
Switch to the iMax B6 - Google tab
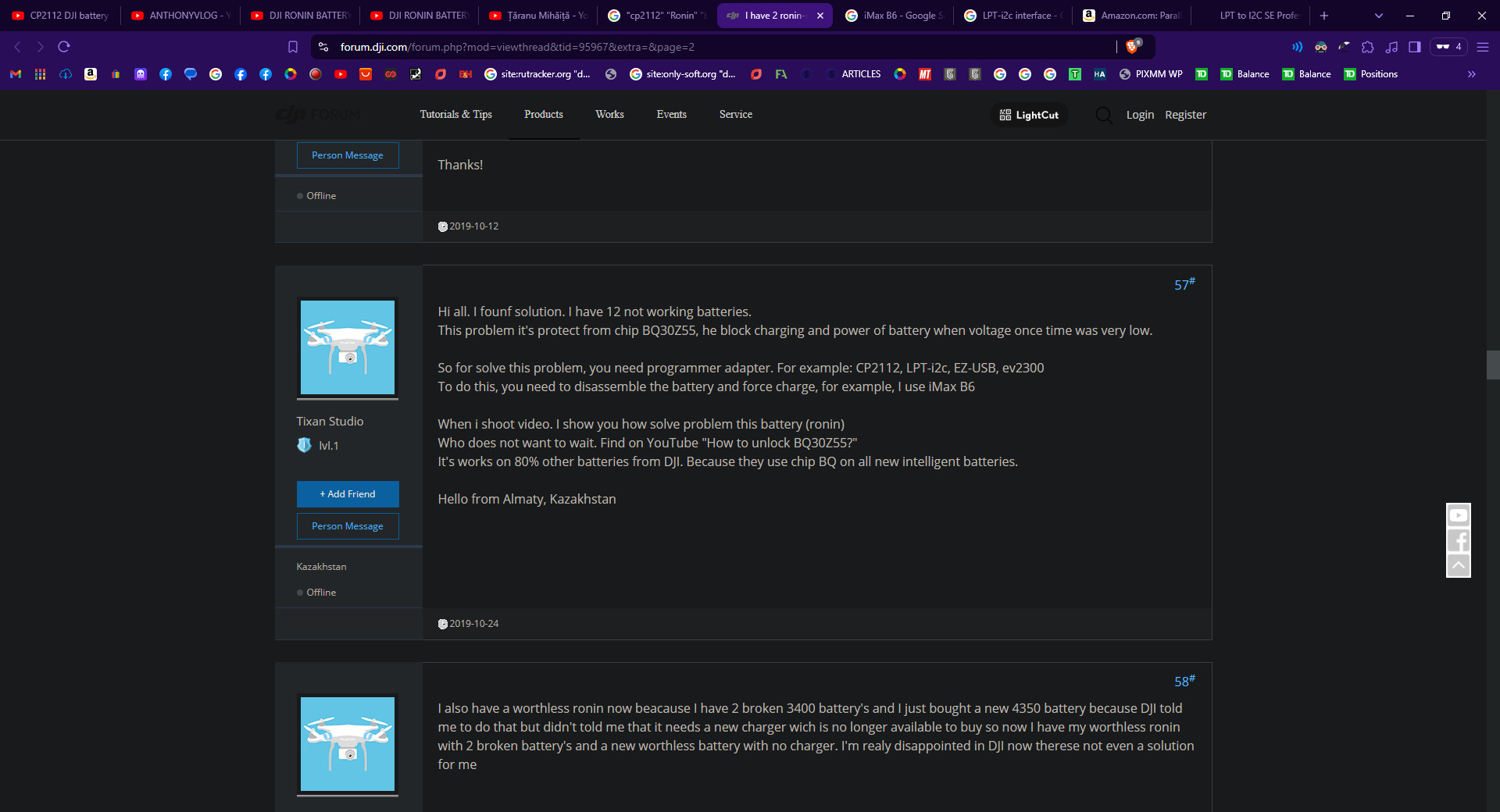(x=895, y=16)
